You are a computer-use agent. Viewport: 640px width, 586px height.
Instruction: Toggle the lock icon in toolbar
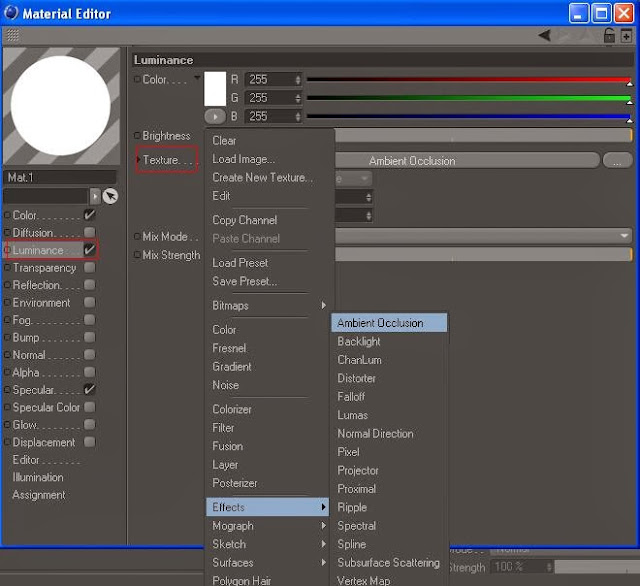pos(609,36)
